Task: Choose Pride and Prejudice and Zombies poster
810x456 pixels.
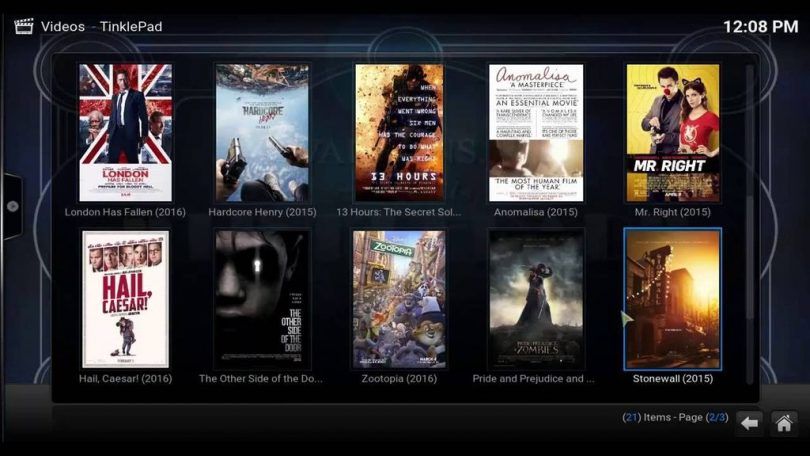Action: click(x=535, y=300)
